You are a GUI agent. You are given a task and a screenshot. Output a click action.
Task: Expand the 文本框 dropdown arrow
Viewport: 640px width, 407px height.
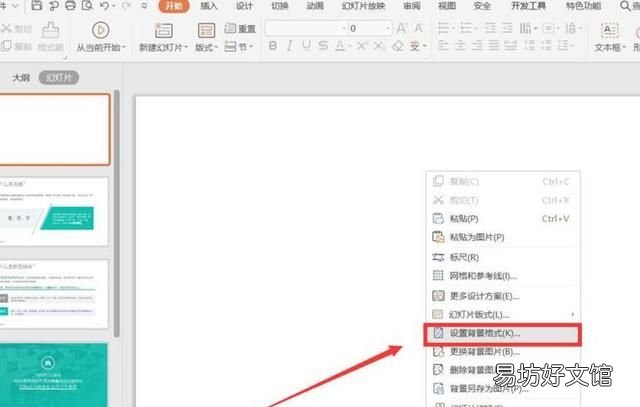click(624, 47)
